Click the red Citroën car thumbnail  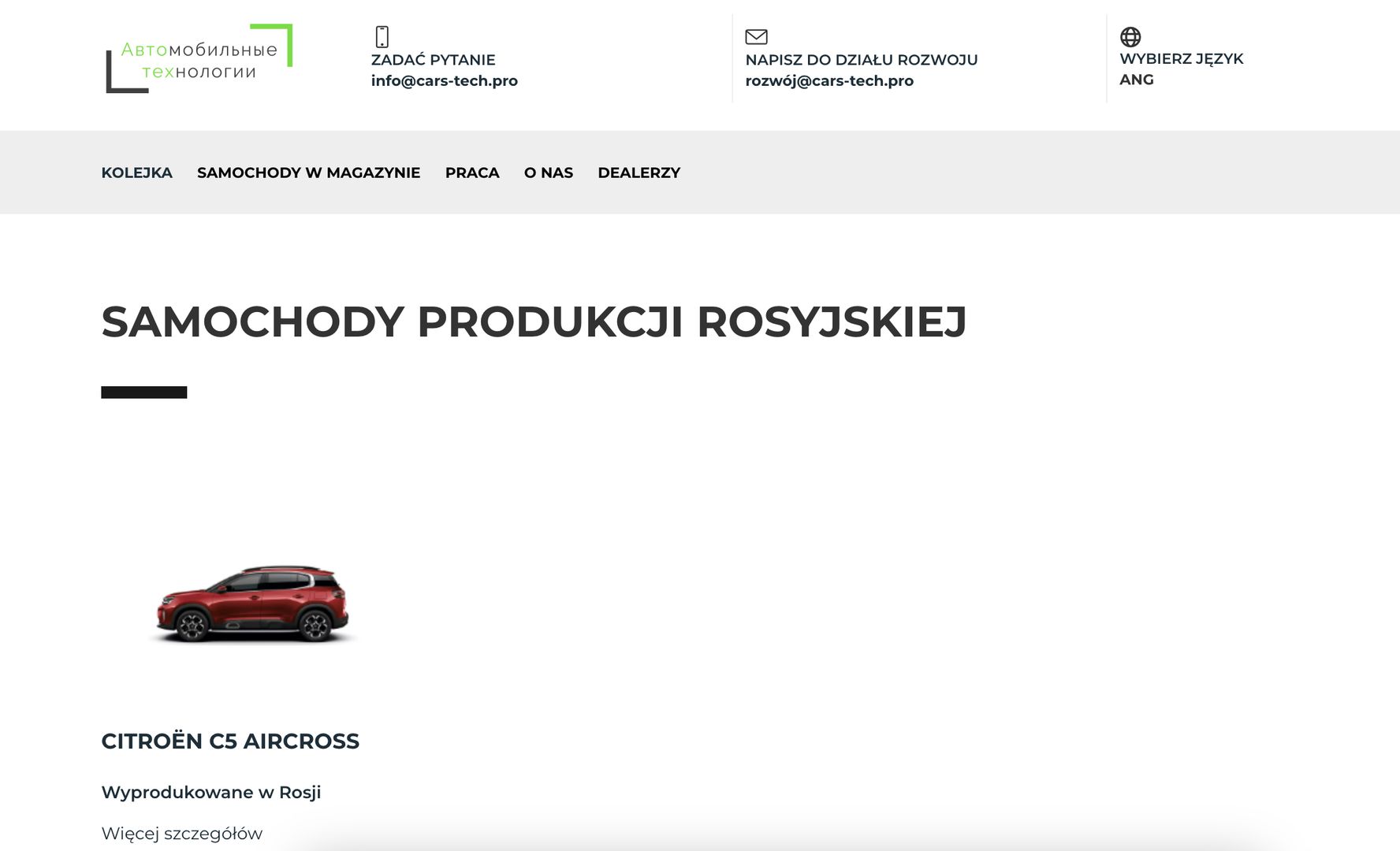[252, 604]
